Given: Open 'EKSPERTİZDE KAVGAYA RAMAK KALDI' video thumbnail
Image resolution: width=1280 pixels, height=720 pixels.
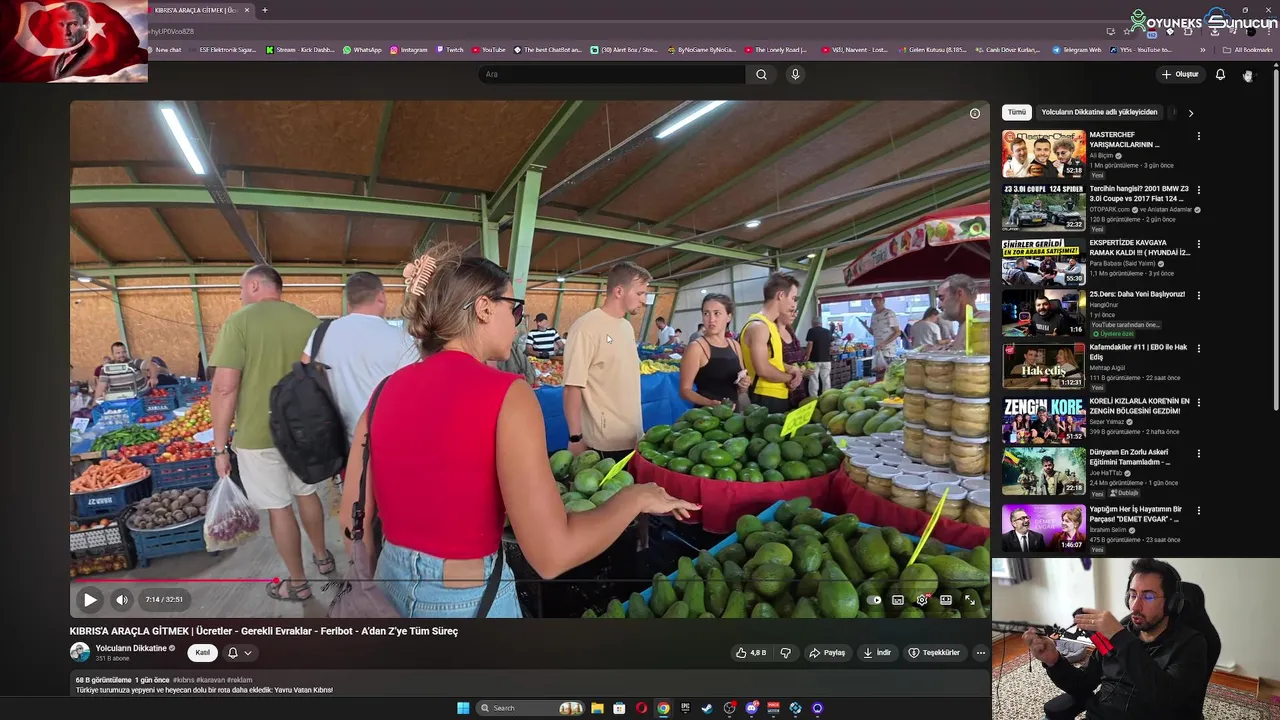Looking at the screenshot, I should point(1044,262).
